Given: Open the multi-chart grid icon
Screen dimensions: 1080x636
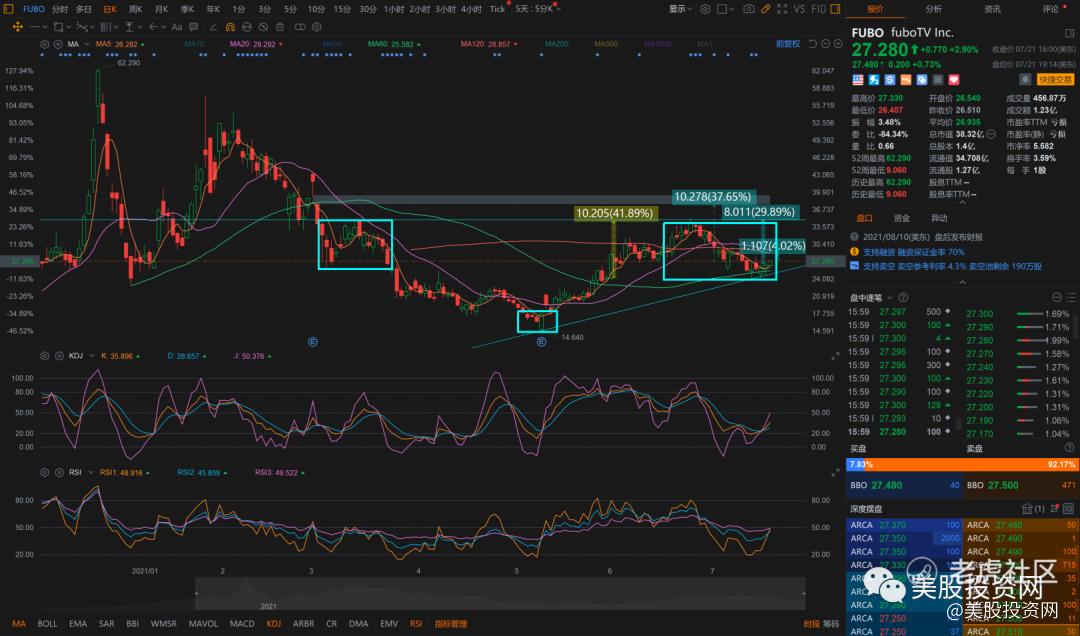Looking at the screenshot, I should tap(782, 9).
